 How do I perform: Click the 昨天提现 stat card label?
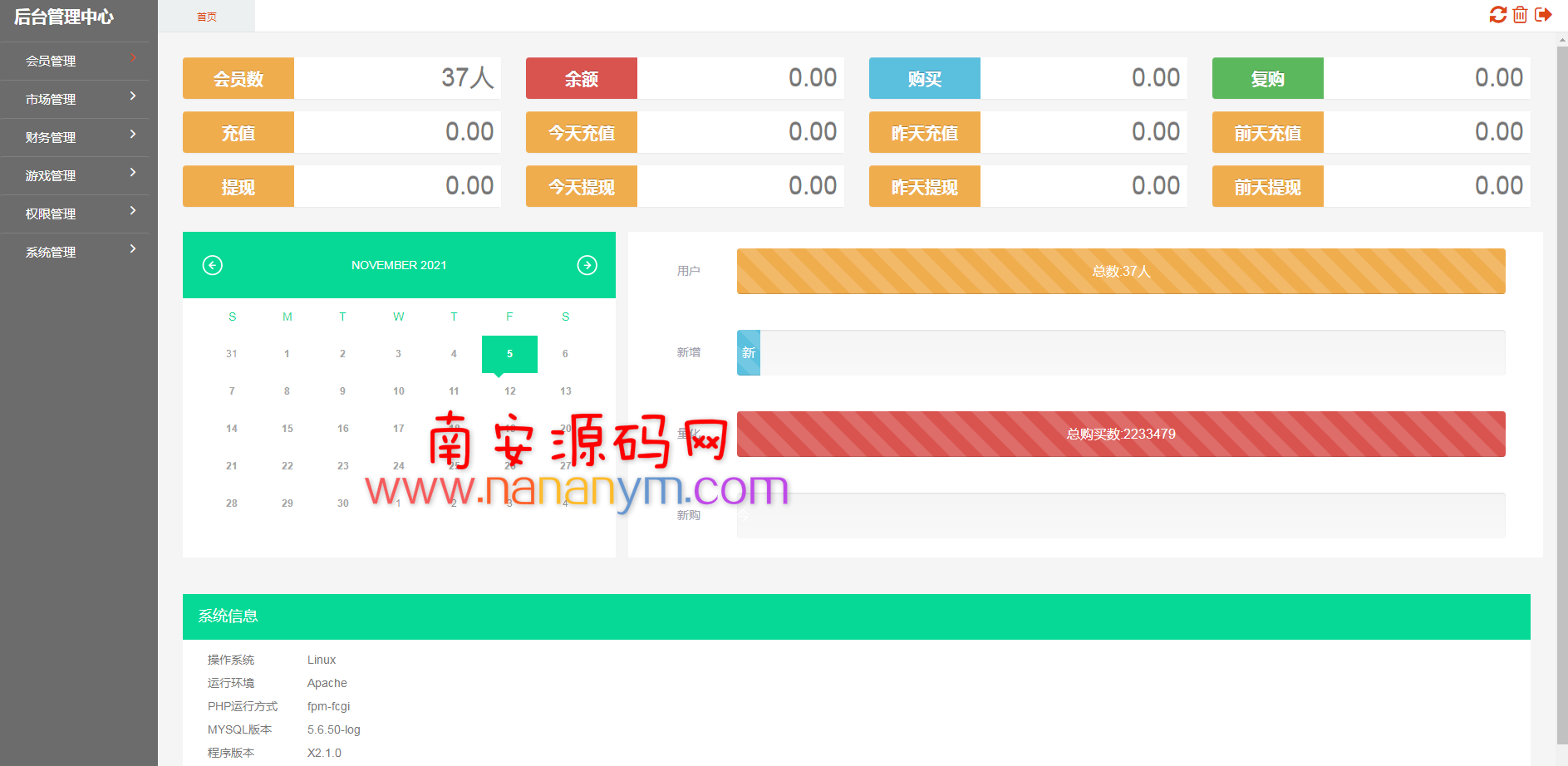tap(925, 186)
